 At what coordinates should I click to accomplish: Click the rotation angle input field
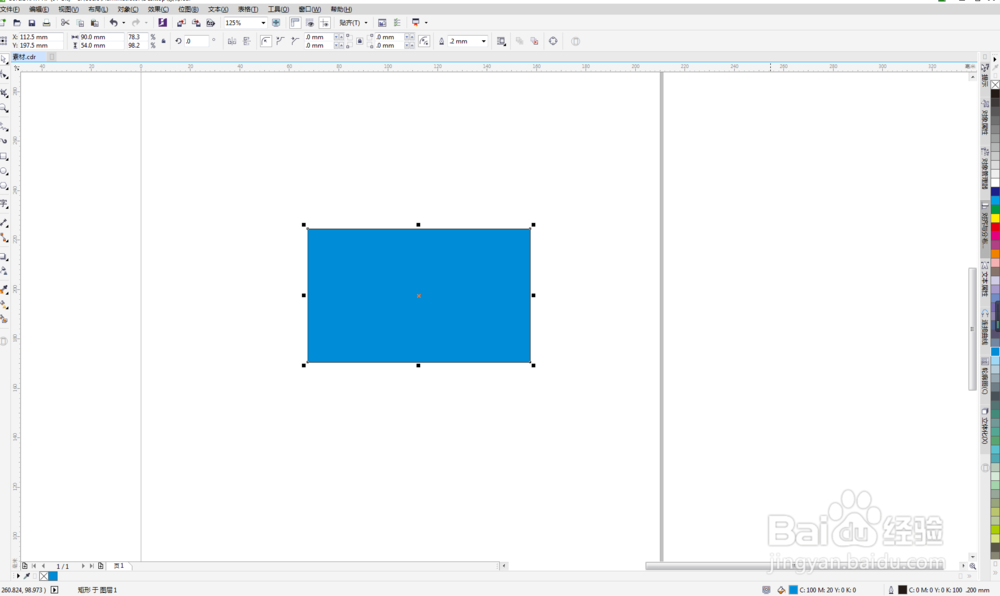tap(196, 41)
